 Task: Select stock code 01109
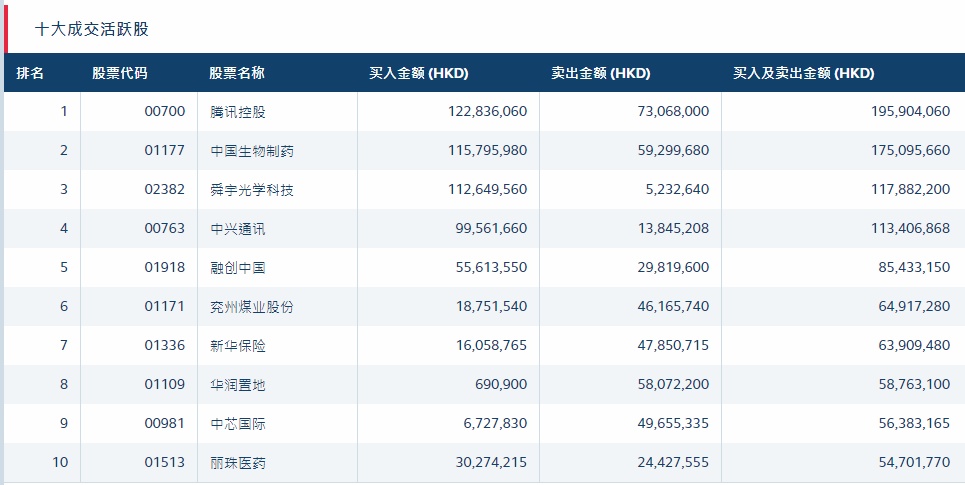pyautogui.click(x=164, y=384)
